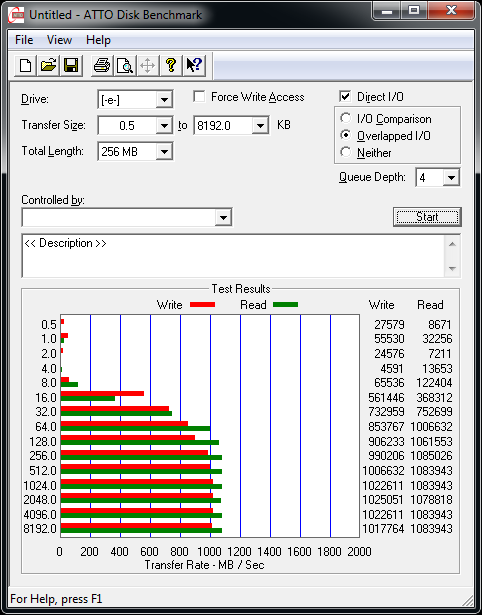Image resolution: width=482 pixels, height=615 pixels.
Task: Activate the context help arrow icon
Action: (x=194, y=65)
